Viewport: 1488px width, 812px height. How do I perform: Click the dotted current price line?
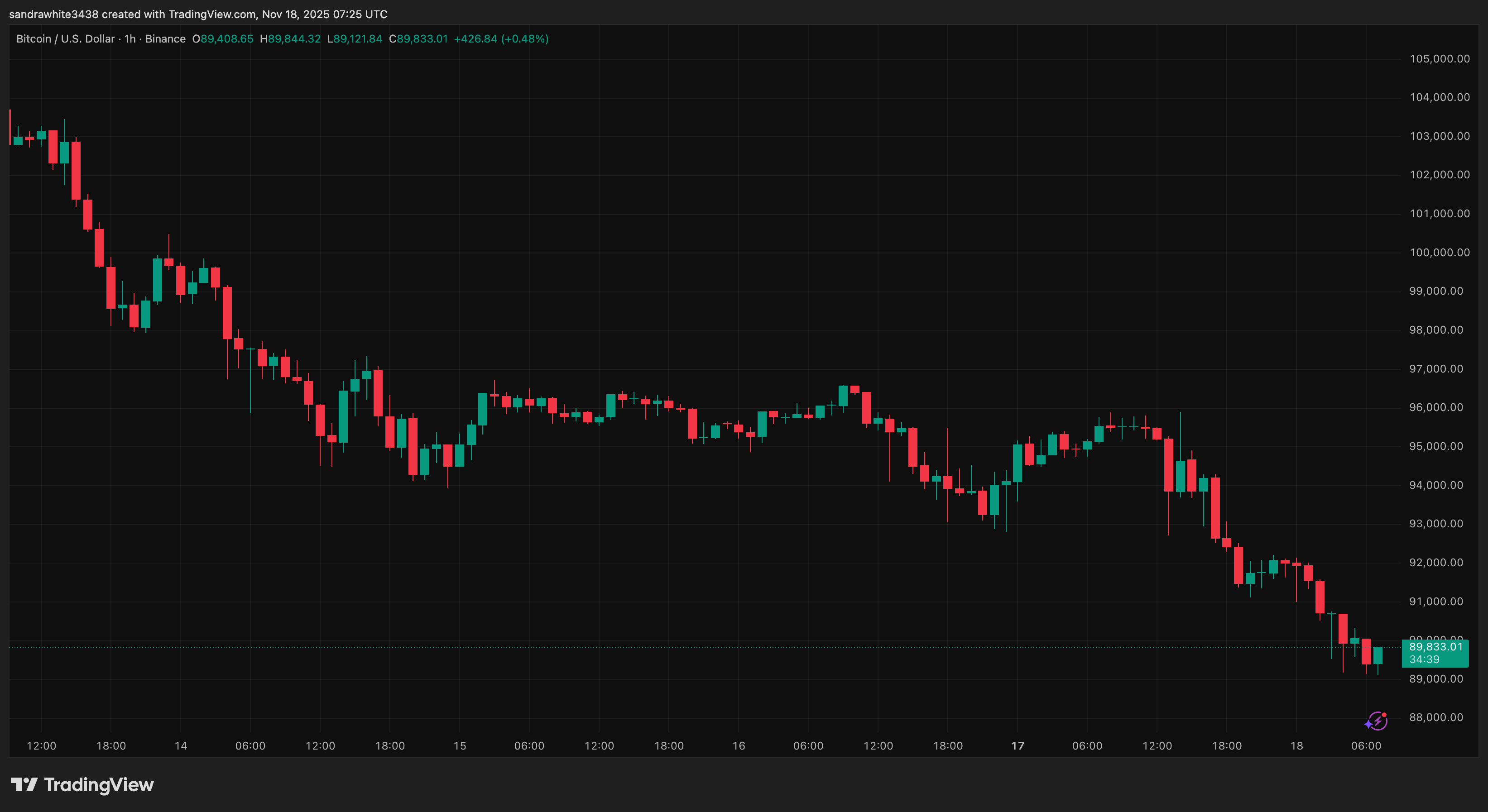click(693, 647)
